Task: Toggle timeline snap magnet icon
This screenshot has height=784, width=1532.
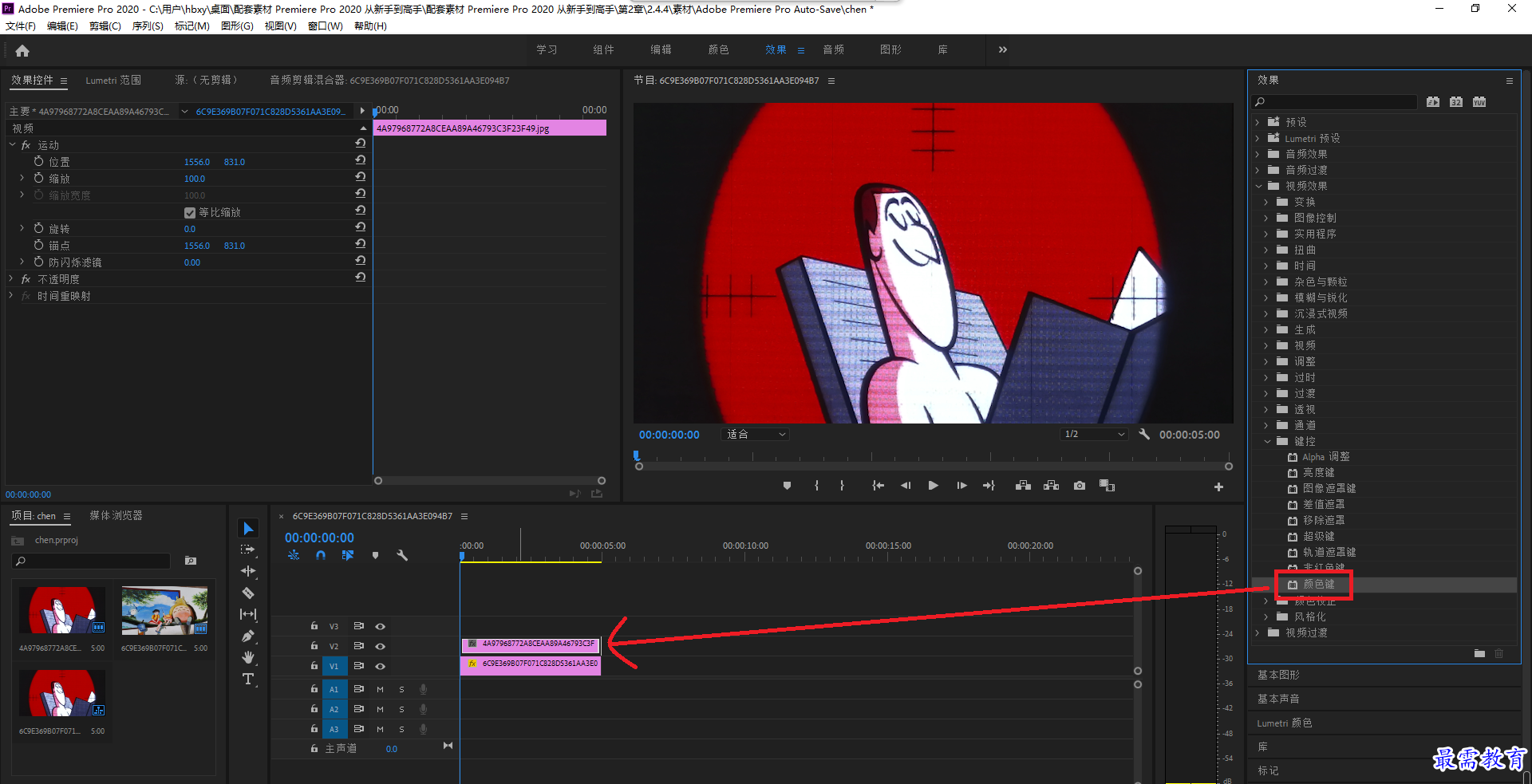Action: coord(321,555)
